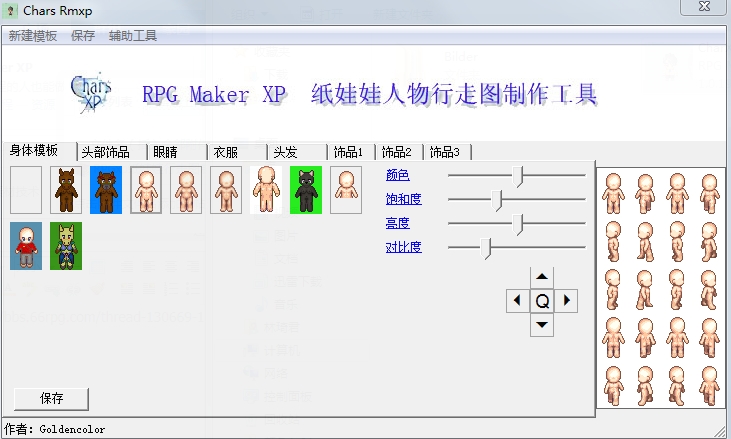Select the half-body bust template

click(346, 190)
